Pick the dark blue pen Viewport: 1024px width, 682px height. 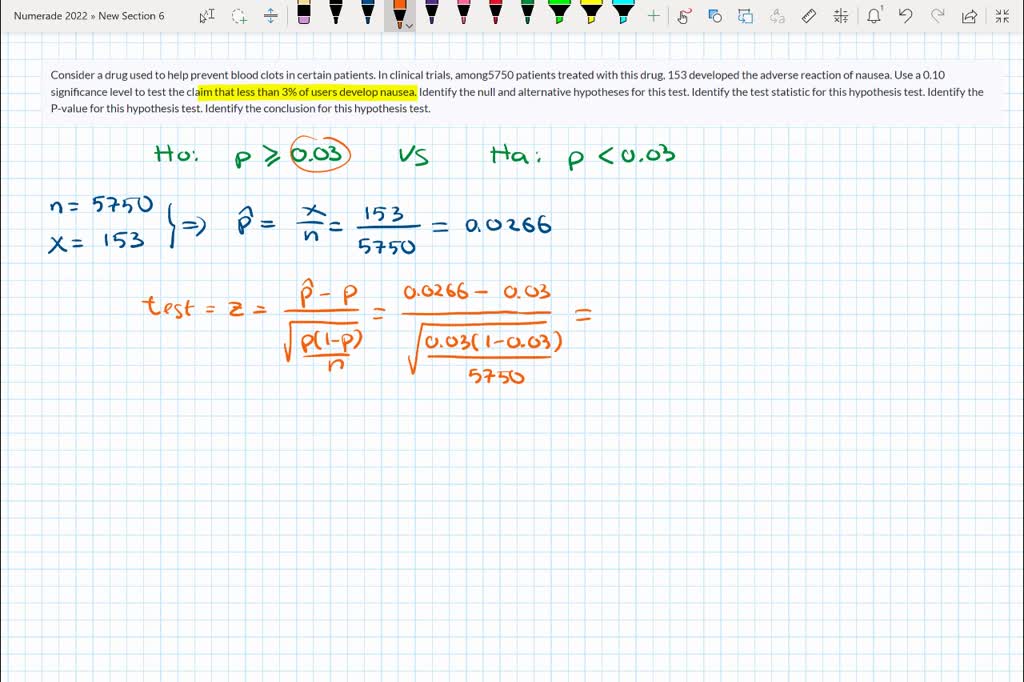click(368, 13)
